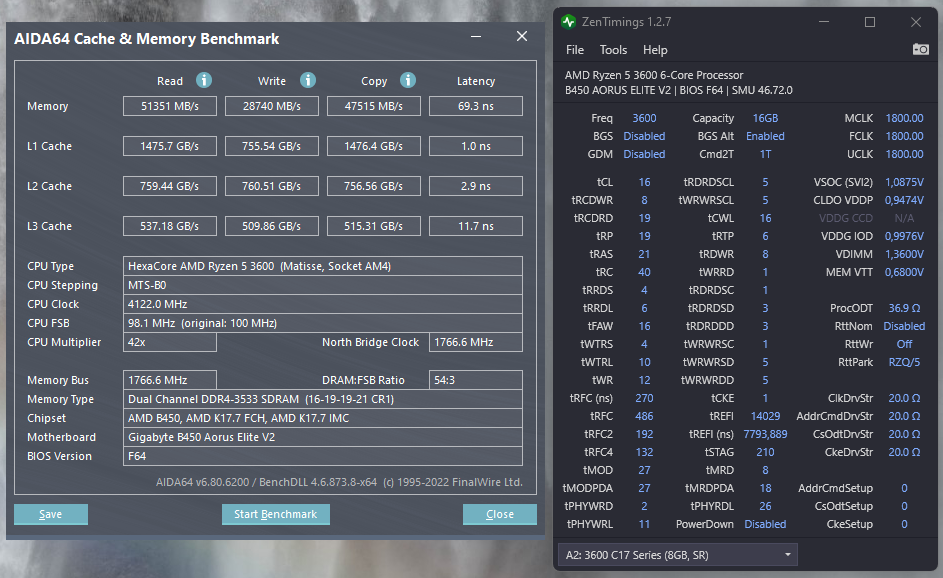Click the B450 AORUS ELITE V2 BIOS text
This screenshot has height=578, width=943.
pyautogui.click(x=678, y=90)
